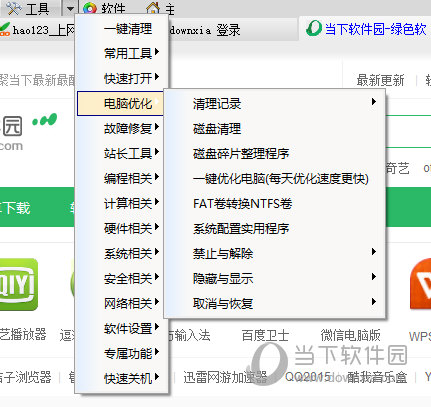Choose 磁盘清理 in the submenu
Viewport: 431px width, 407px height.
pos(275,129)
